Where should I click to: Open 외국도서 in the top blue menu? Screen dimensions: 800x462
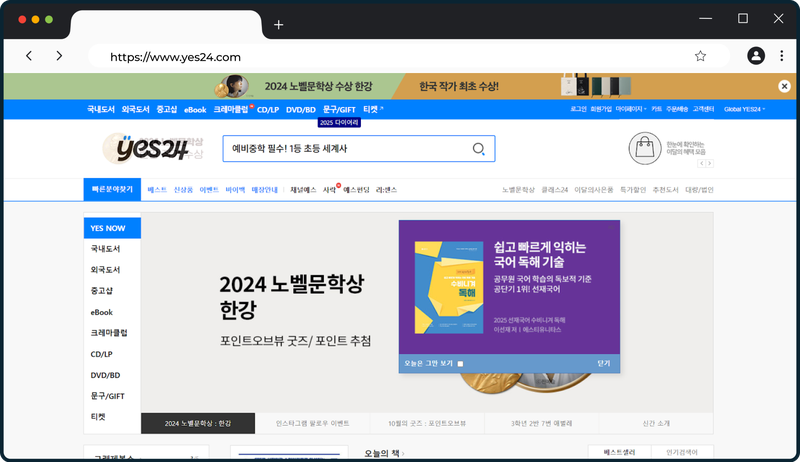135,109
